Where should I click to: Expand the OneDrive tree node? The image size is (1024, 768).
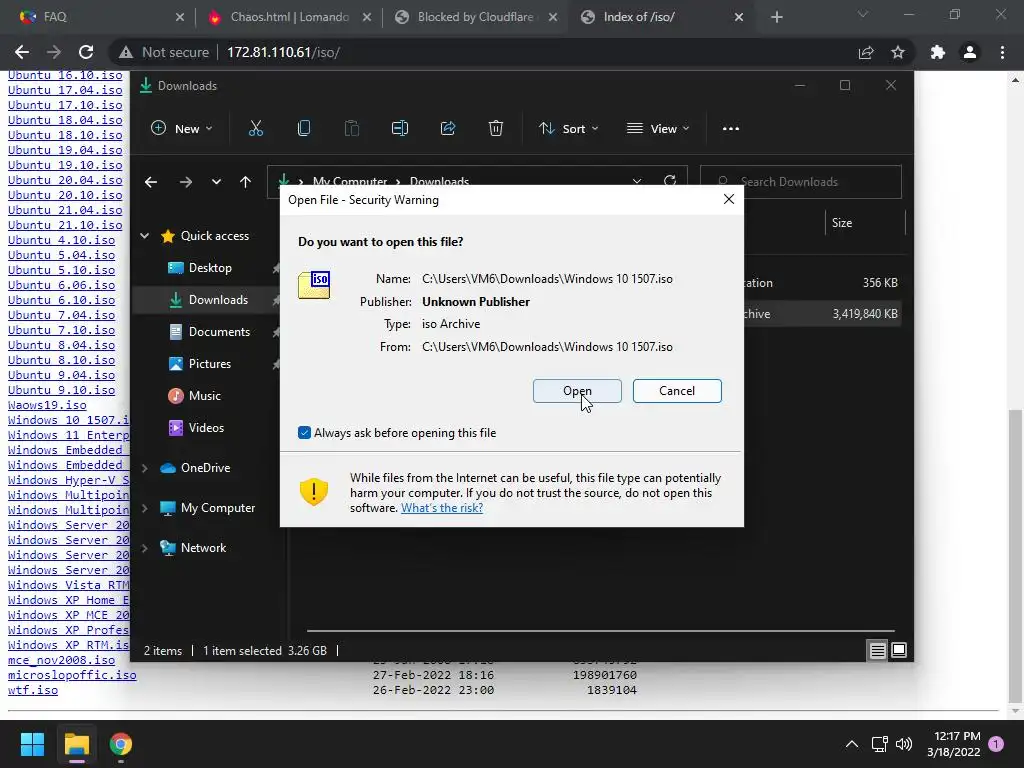[144, 468]
